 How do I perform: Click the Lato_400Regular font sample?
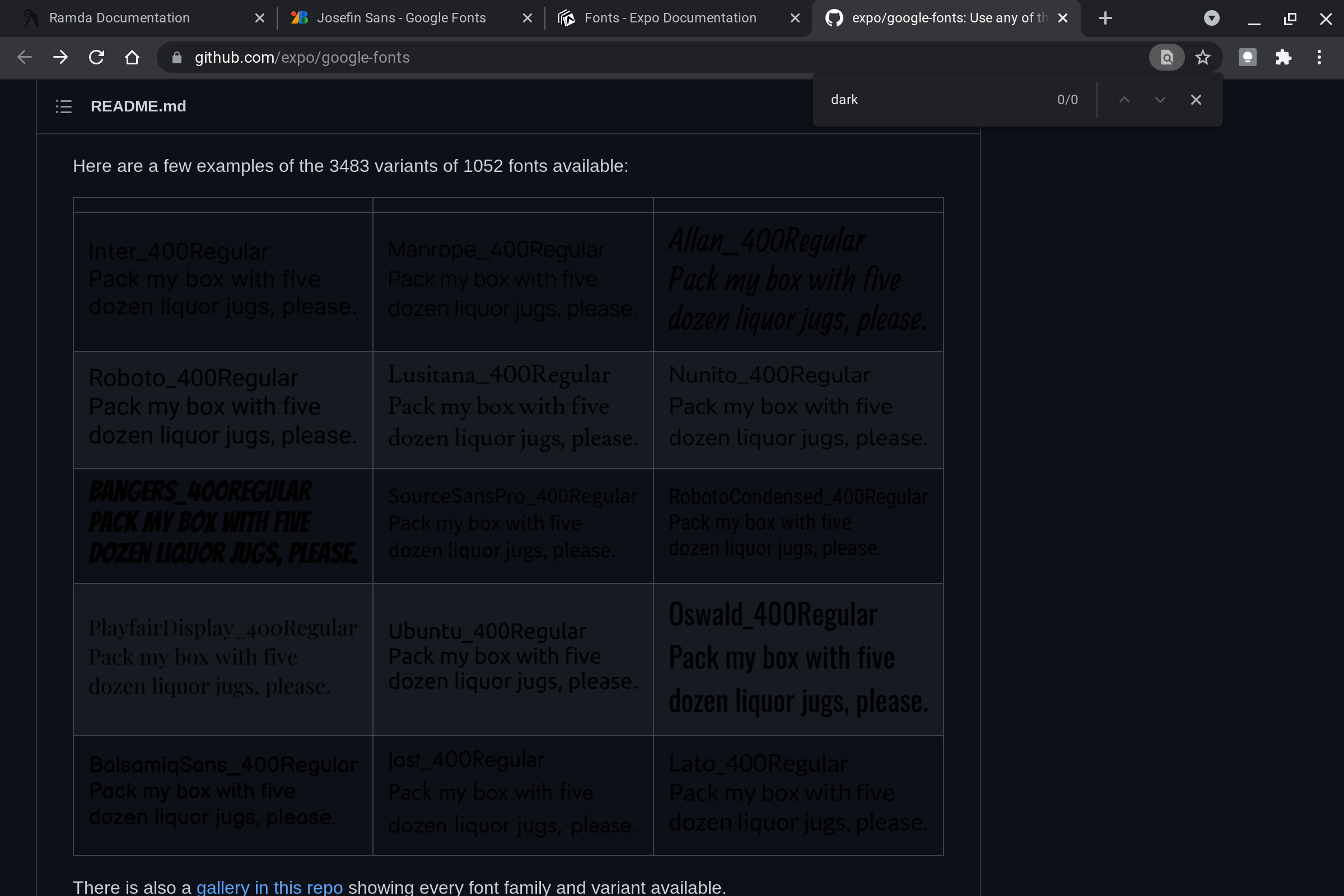click(797, 793)
